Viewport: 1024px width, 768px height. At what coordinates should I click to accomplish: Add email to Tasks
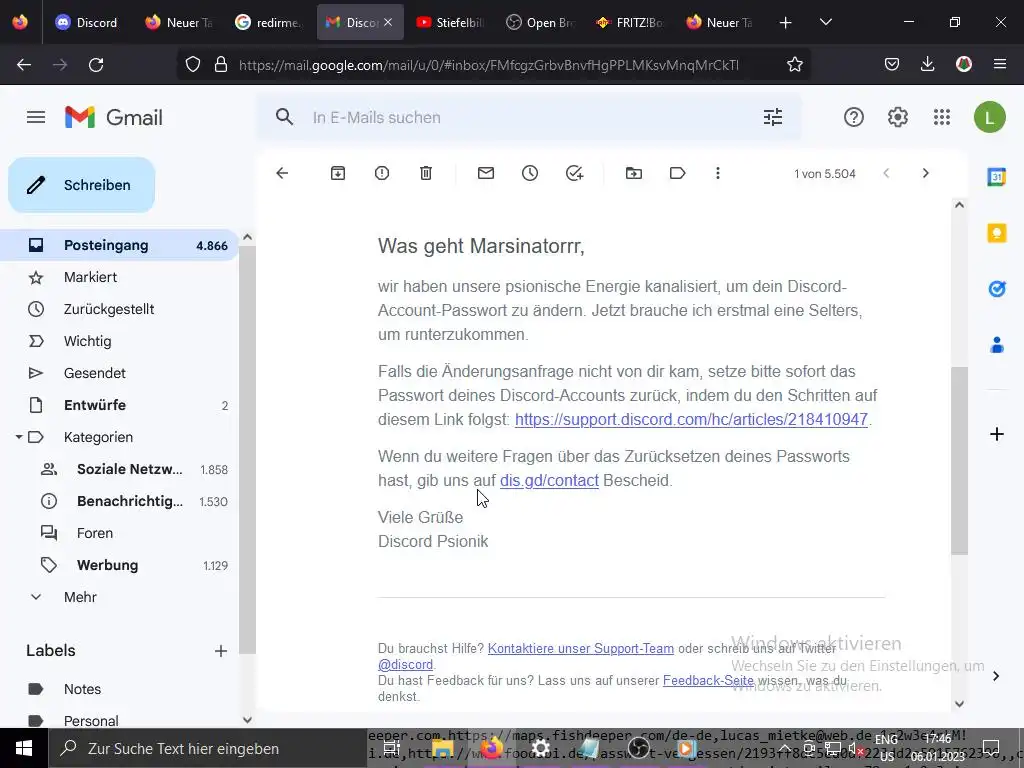[x=574, y=173]
